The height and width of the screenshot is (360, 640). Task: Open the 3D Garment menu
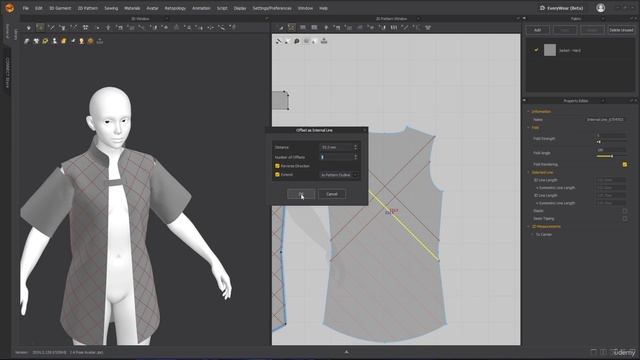click(x=60, y=8)
